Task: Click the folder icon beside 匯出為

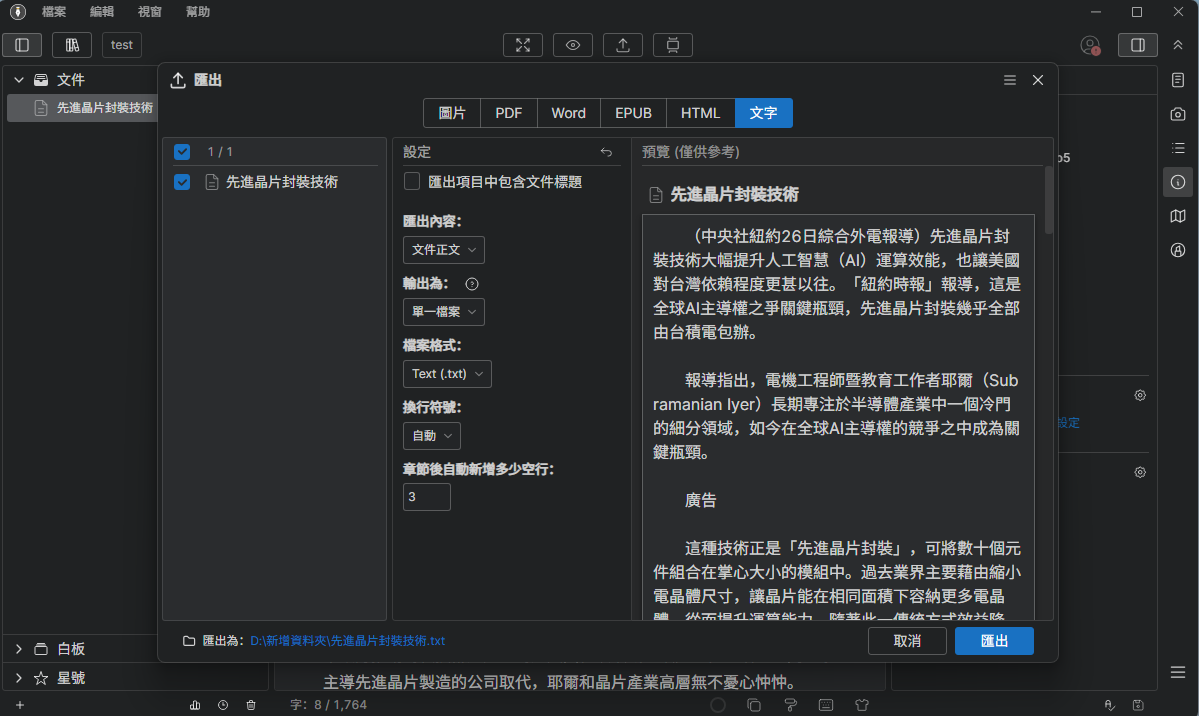Action: (x=189, y=641)
